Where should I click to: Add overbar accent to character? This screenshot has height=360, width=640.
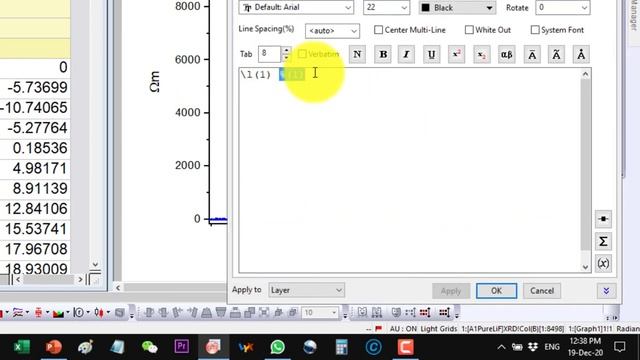click(x=532, y=54)
